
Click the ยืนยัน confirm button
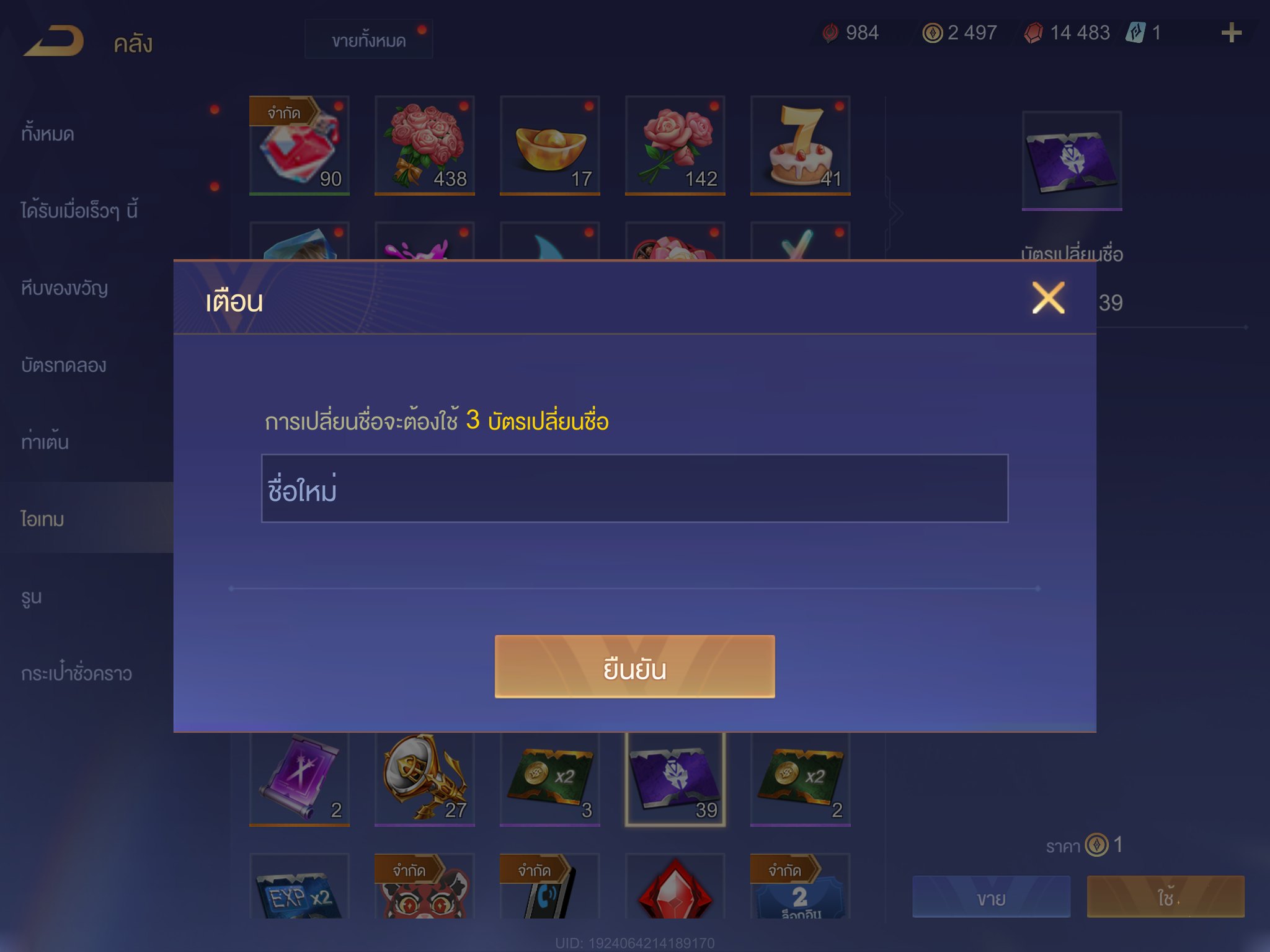(x=634, y=666)
